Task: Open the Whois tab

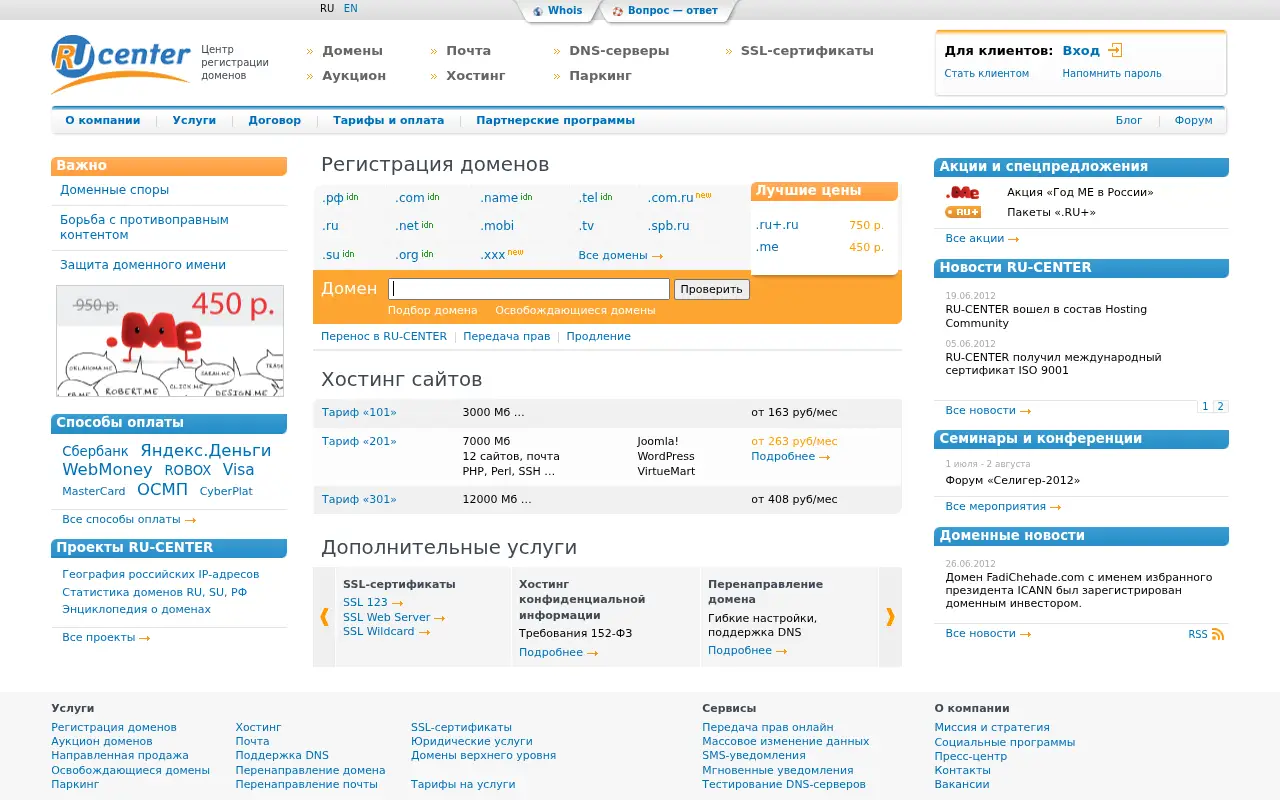Action: pyautogui.click(x=558, y=11)
